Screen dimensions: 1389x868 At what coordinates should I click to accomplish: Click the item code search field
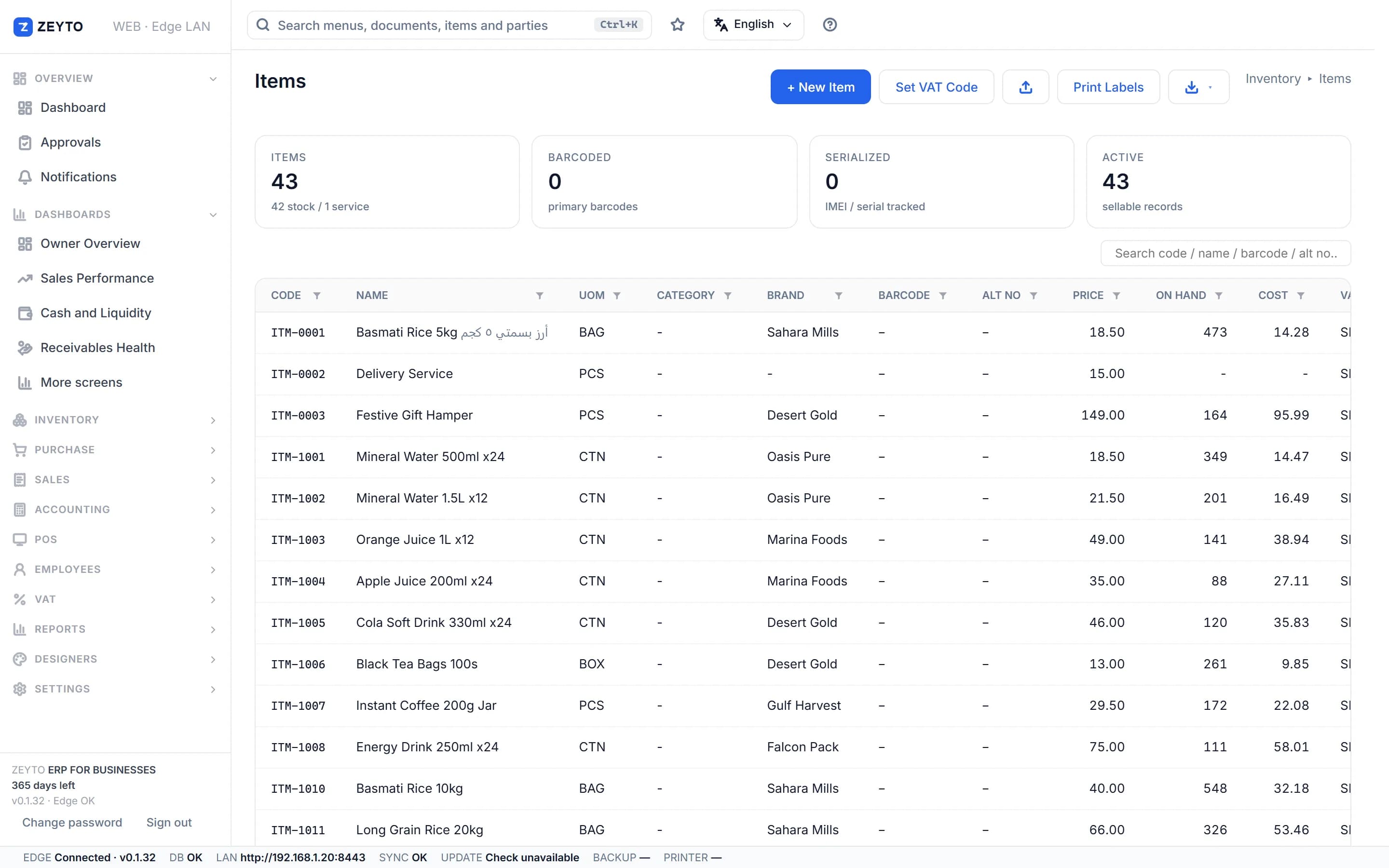pos(1225,253)
